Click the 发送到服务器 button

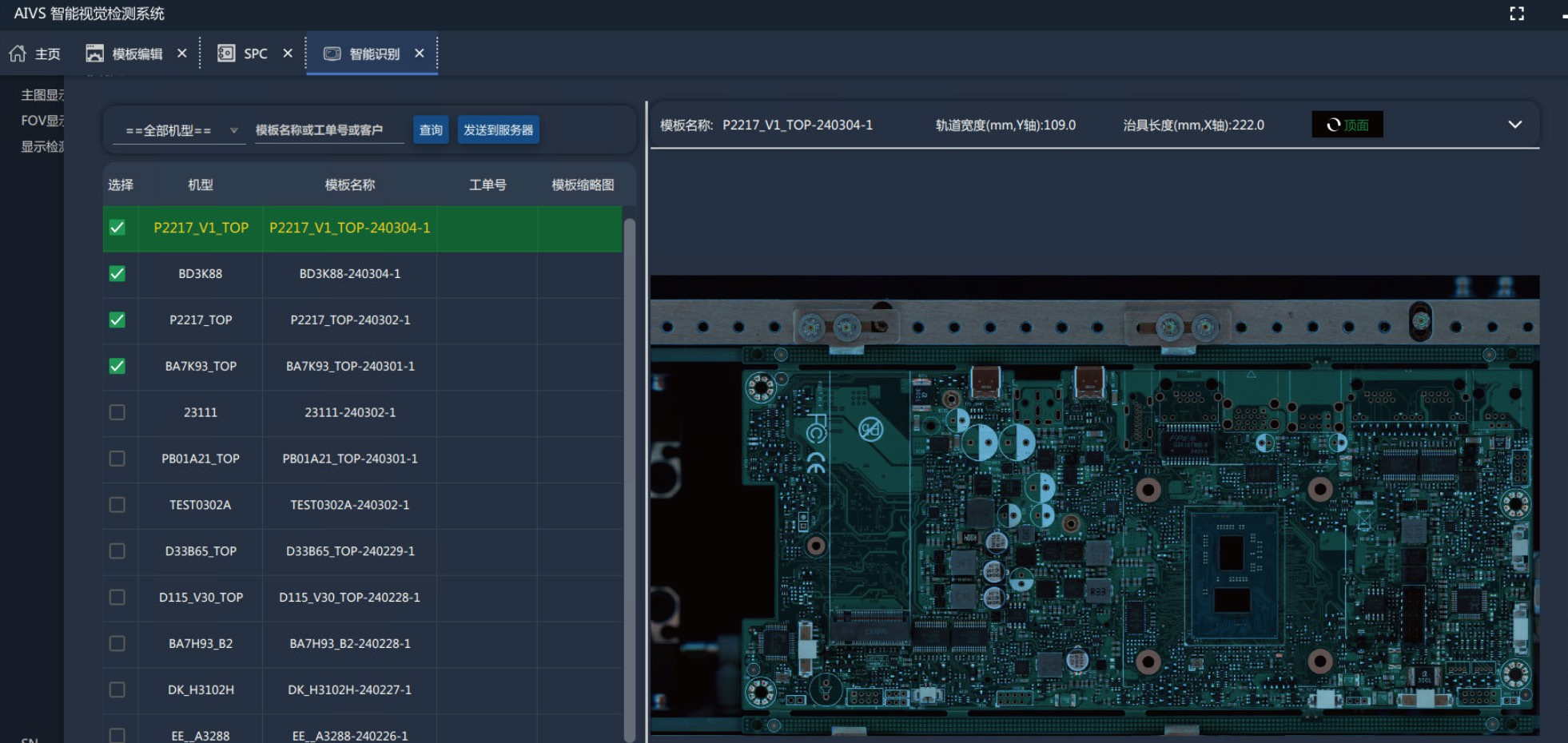pos(499,130)
